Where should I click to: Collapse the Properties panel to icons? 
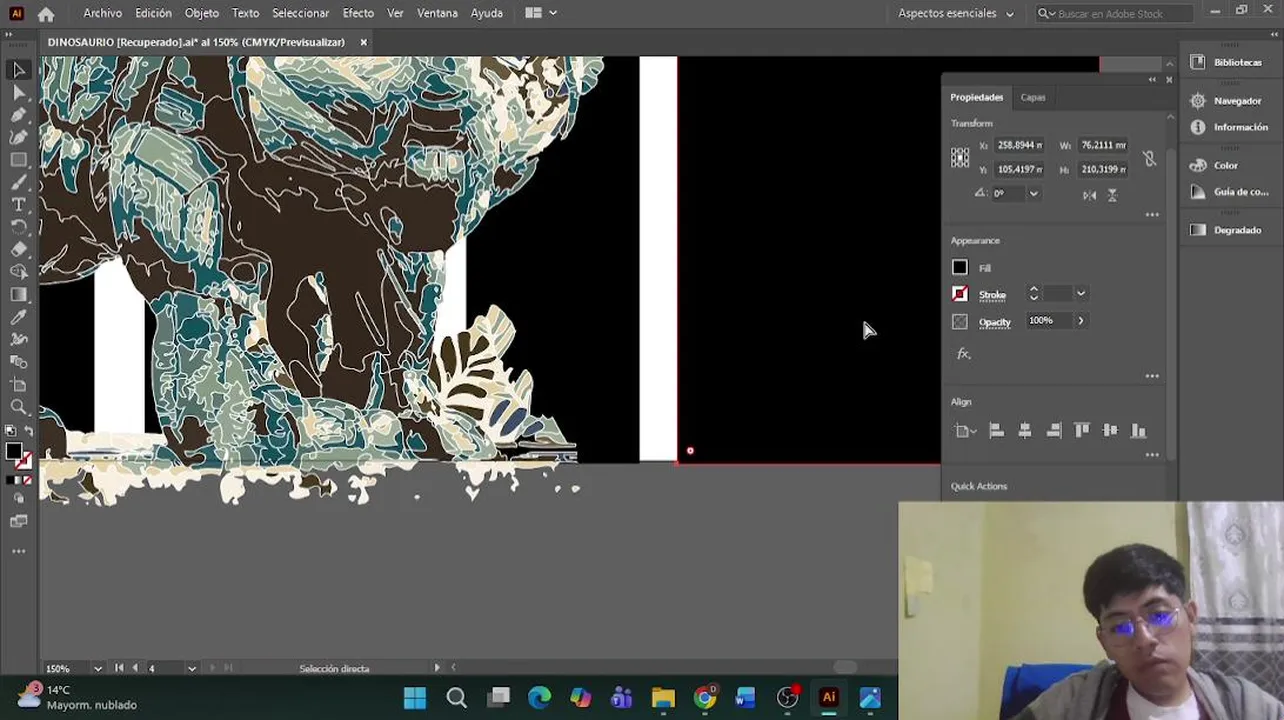(x=1152, y=80)
